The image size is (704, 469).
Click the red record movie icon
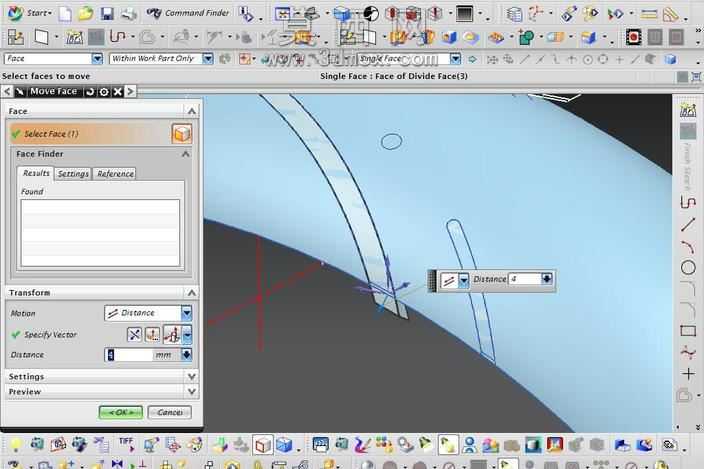click(634, 37)
